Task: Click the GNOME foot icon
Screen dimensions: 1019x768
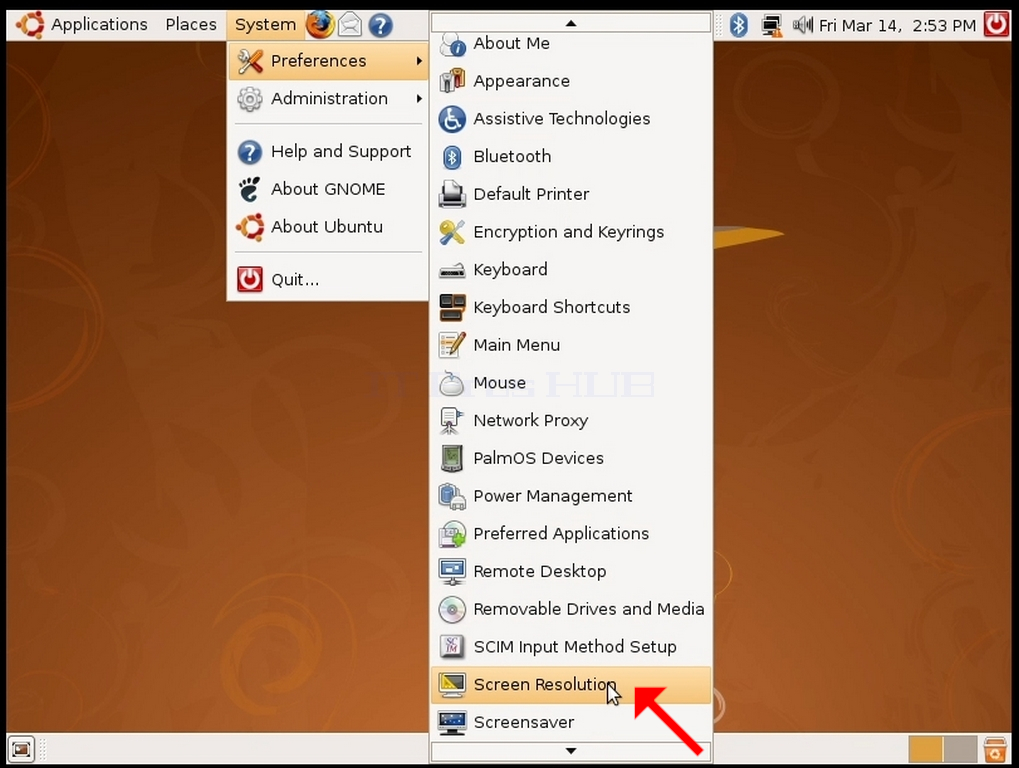Action: click(x=250, y=189)
